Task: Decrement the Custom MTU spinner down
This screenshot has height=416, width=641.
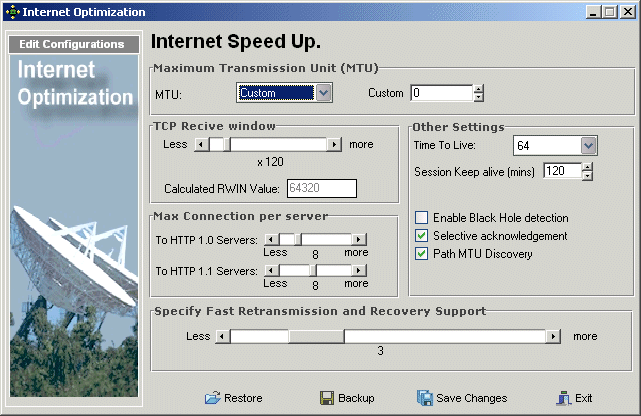Action: pos(478,97)
